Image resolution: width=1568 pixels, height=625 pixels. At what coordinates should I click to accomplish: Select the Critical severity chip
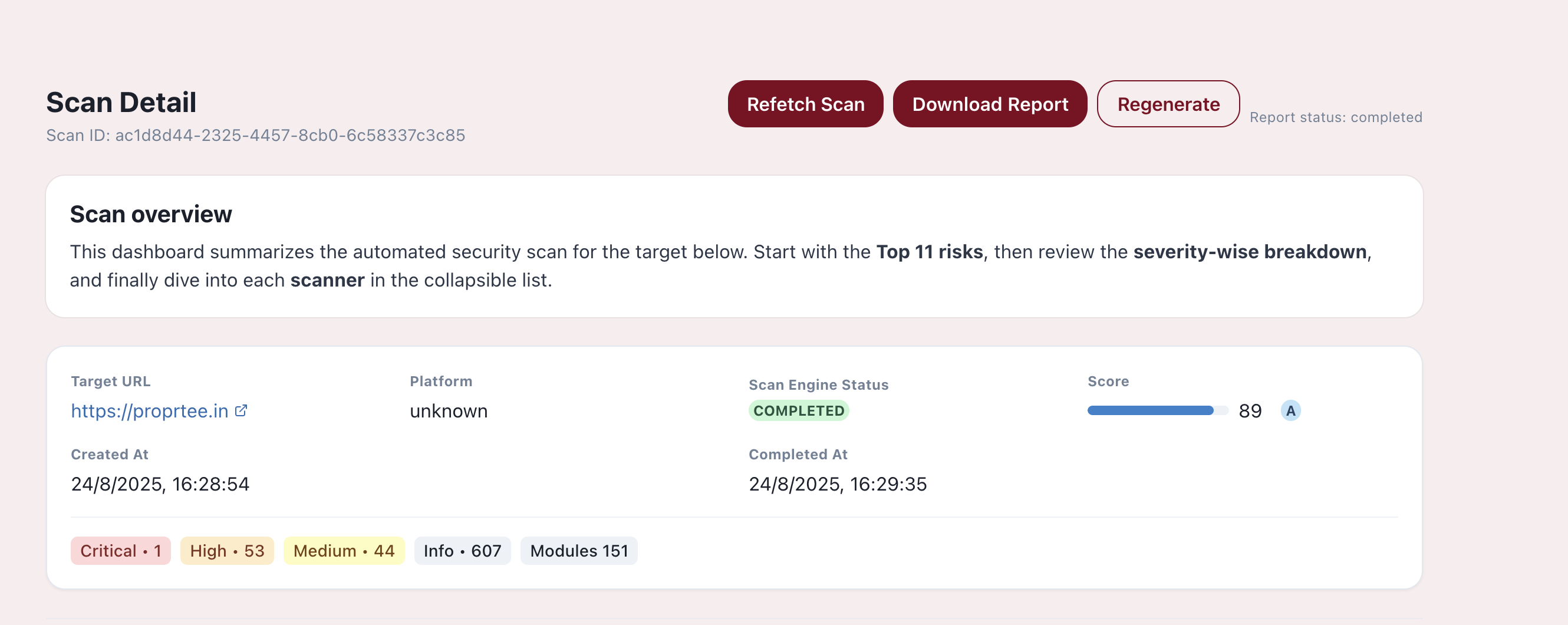[x=120, y=551]
